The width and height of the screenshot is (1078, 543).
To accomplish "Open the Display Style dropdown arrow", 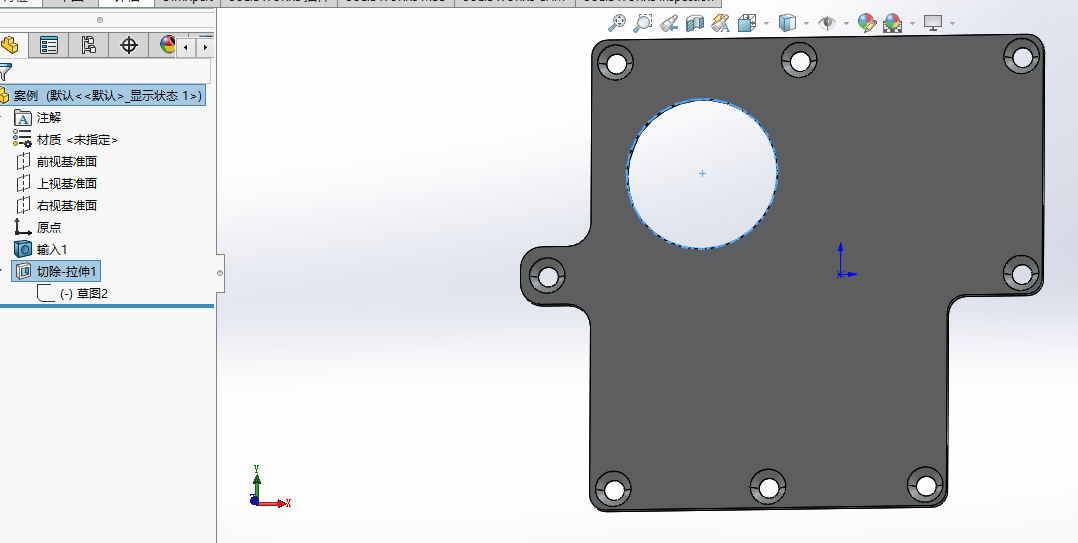I will [806, 23].
